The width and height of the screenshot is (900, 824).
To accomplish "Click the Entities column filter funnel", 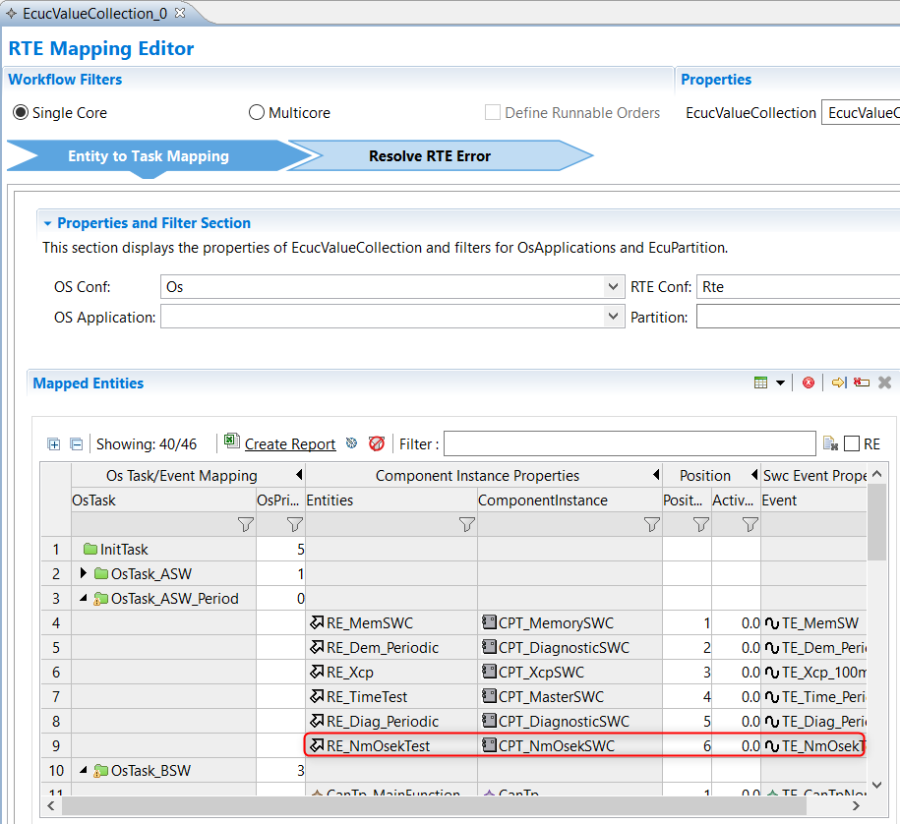I will [x=467, y=524].
